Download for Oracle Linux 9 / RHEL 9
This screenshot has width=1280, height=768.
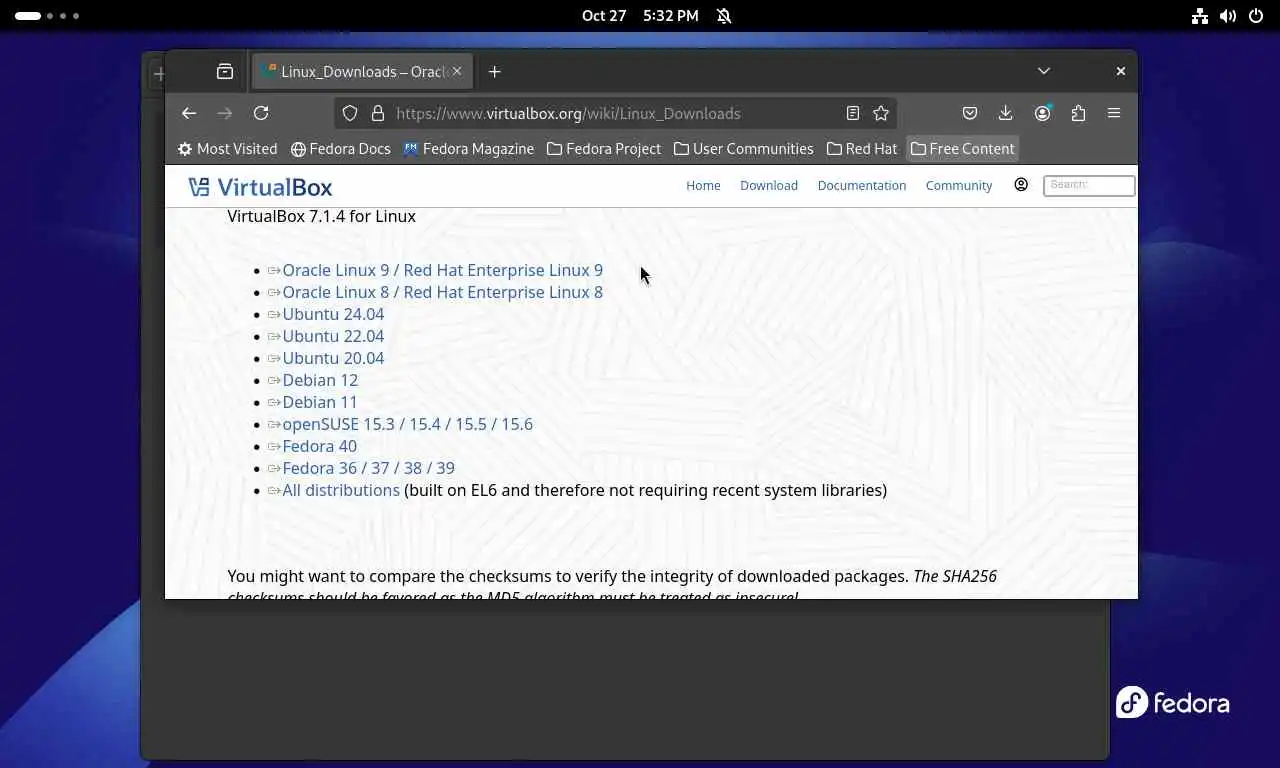coord(442,270)
